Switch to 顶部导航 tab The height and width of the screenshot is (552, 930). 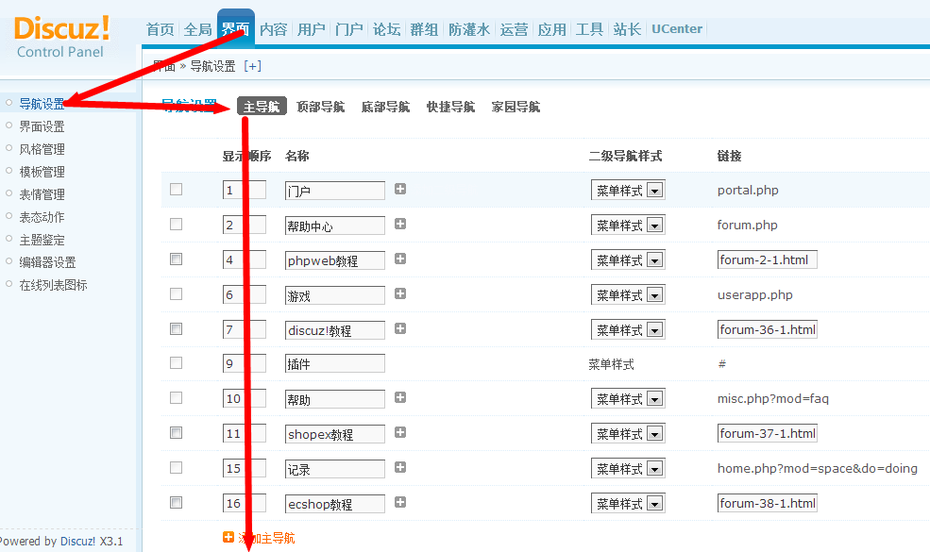(320, 107)
